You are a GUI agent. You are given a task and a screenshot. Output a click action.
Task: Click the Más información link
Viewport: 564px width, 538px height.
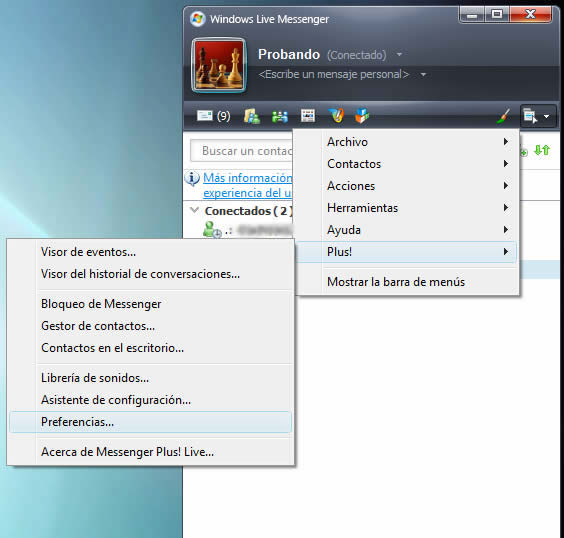247,185
